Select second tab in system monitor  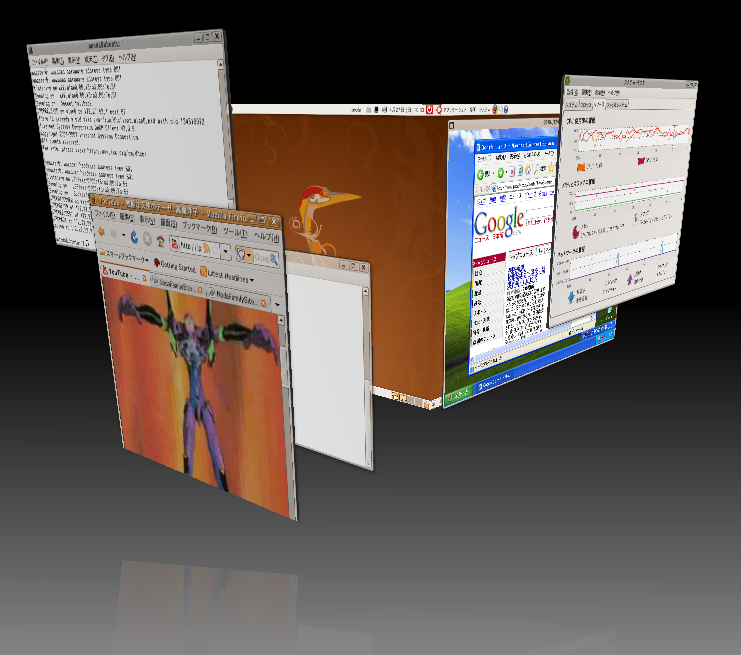coord(586,104)
